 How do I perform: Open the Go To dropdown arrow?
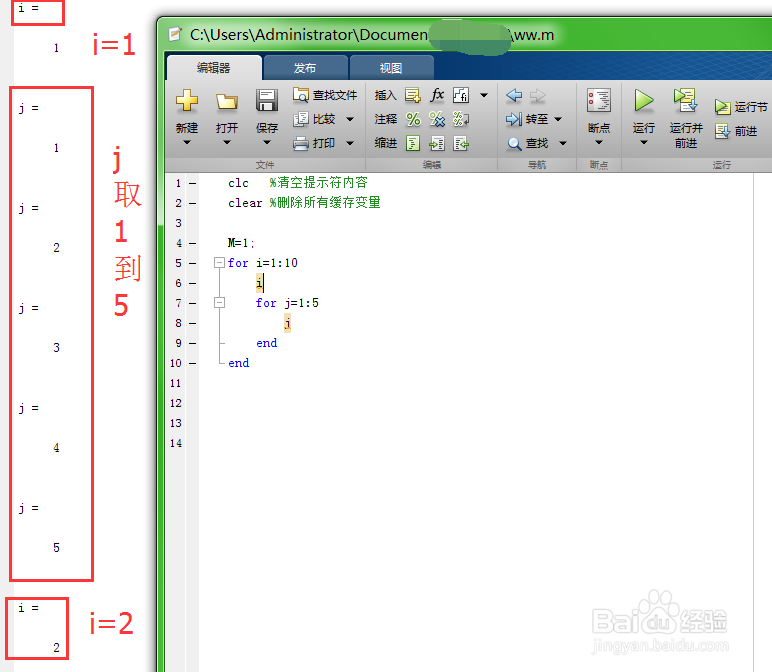[558, 119]
